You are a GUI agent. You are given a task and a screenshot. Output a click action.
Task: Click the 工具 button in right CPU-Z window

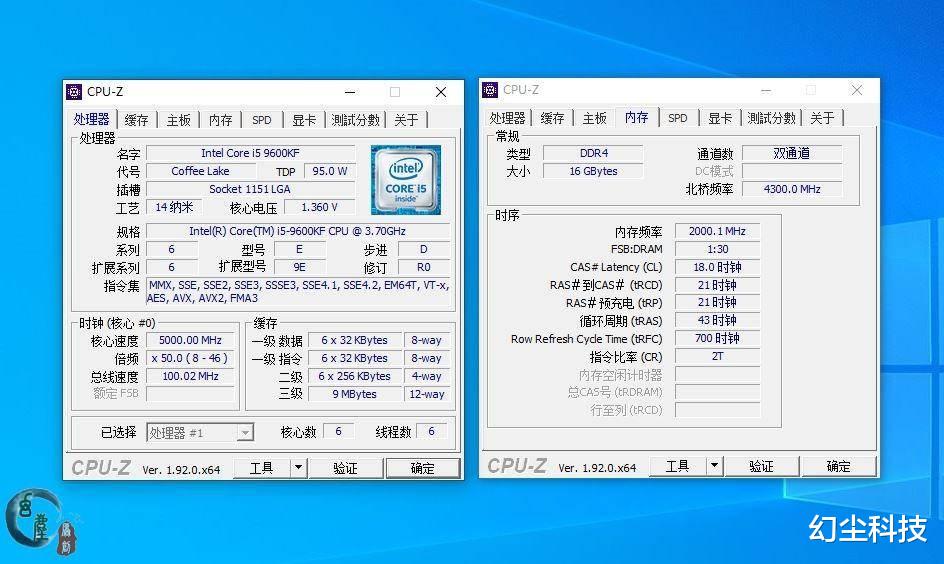678,465
